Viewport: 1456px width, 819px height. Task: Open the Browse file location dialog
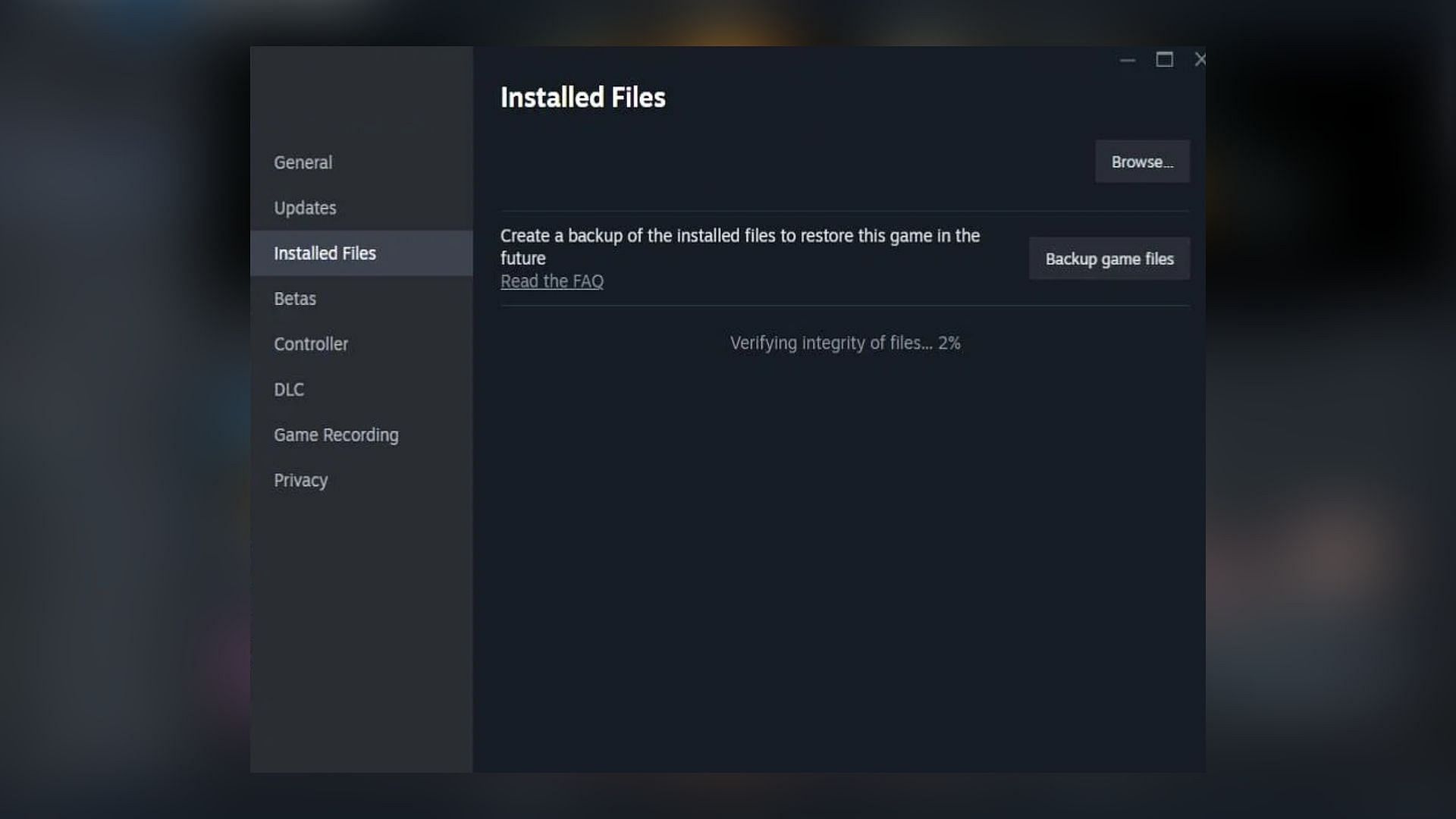1142,162
